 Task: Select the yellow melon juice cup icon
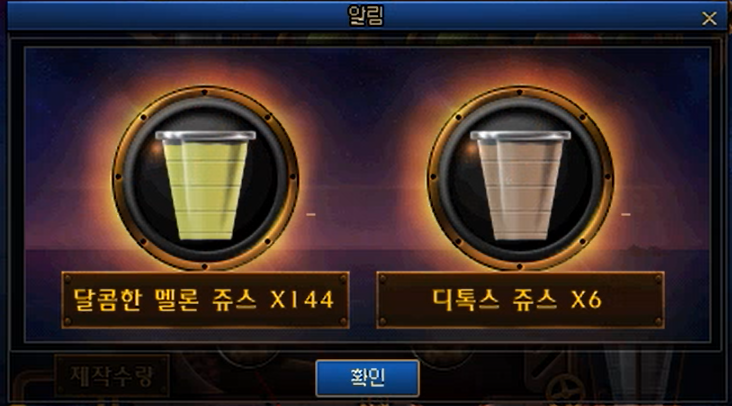coord(205,185)
